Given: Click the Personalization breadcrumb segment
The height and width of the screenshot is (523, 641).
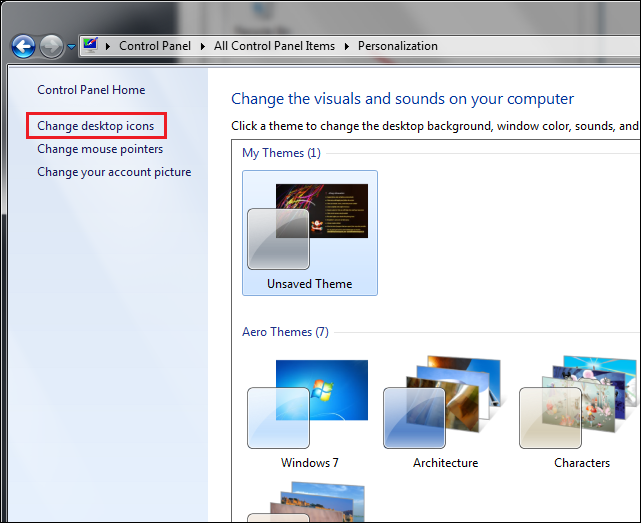Looking at the screenshot, I should pyautogui.click(x=398, y=46).
